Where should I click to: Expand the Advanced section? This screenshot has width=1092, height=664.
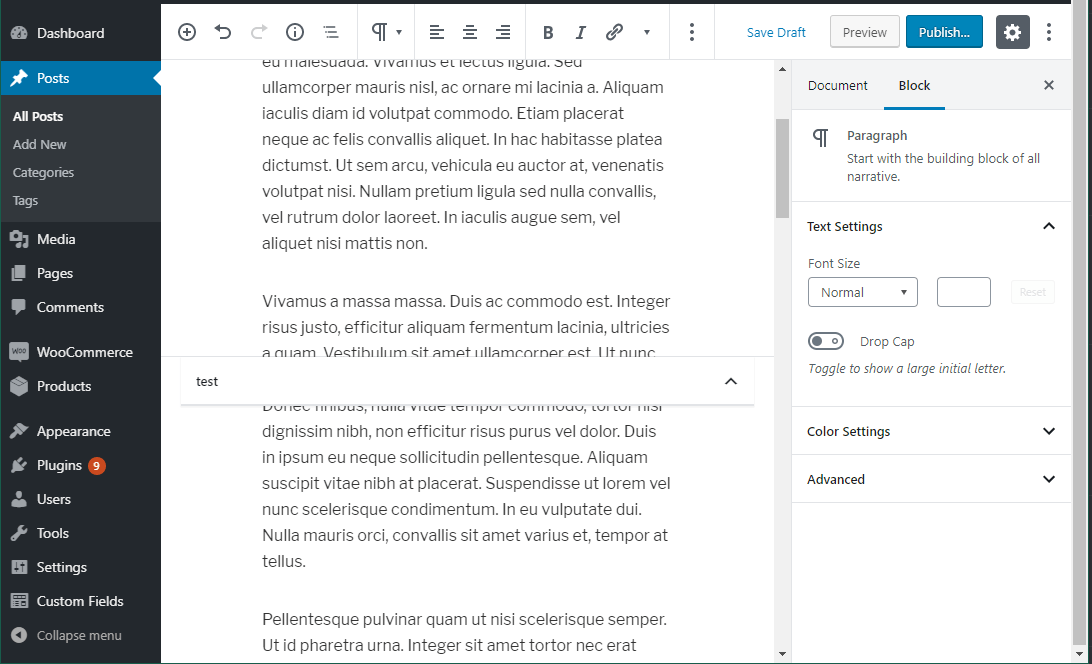(1048, 479)
